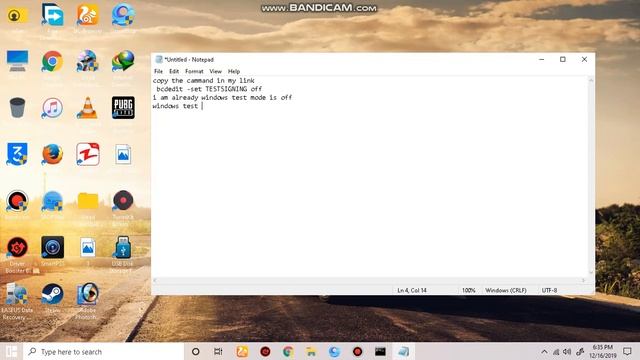Open the notification Action Center
Screen dimensions: 640x360
click(627, 351)
